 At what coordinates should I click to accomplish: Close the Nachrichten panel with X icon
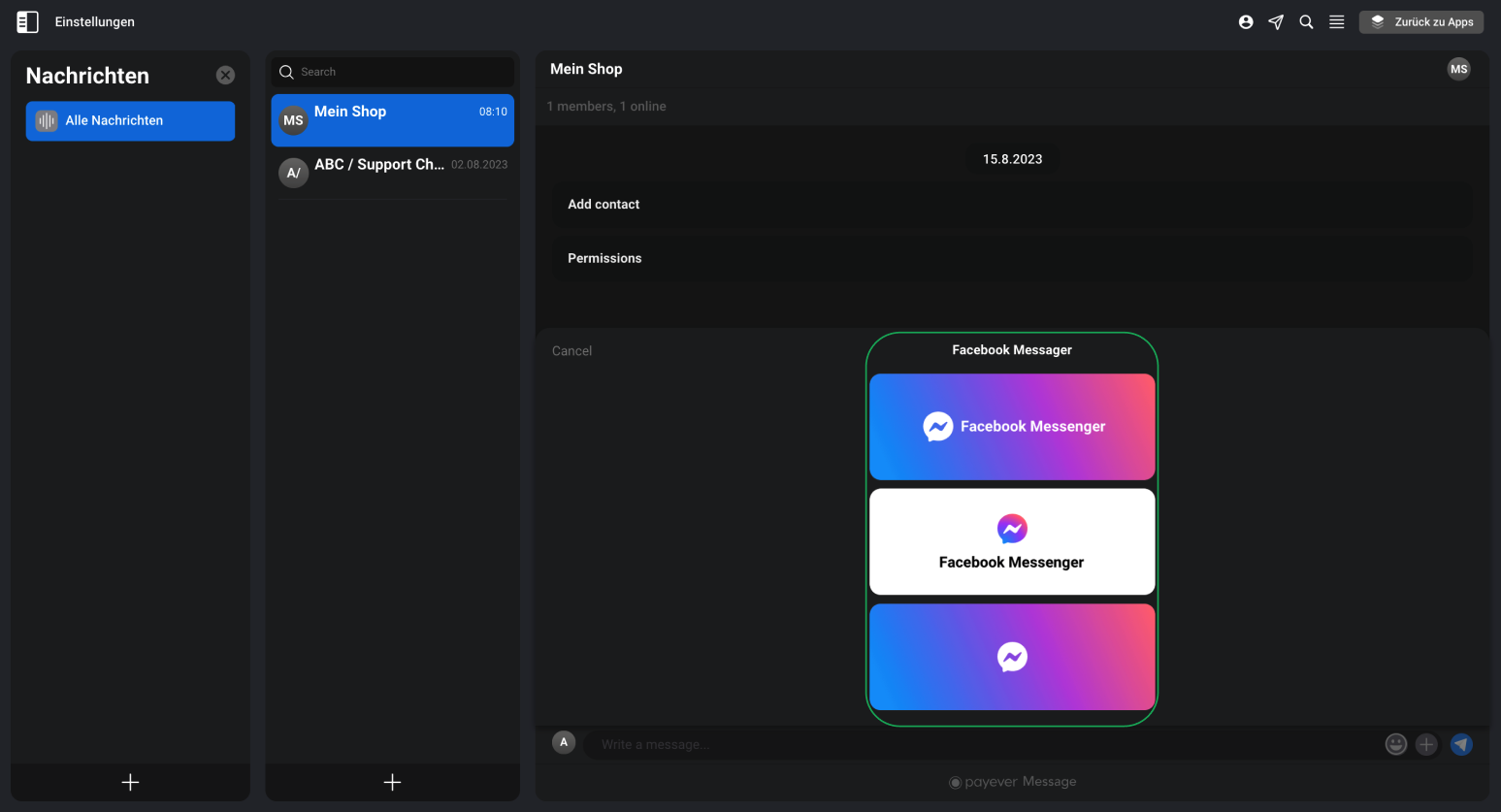pyautogui.click(x=225, y=75)
